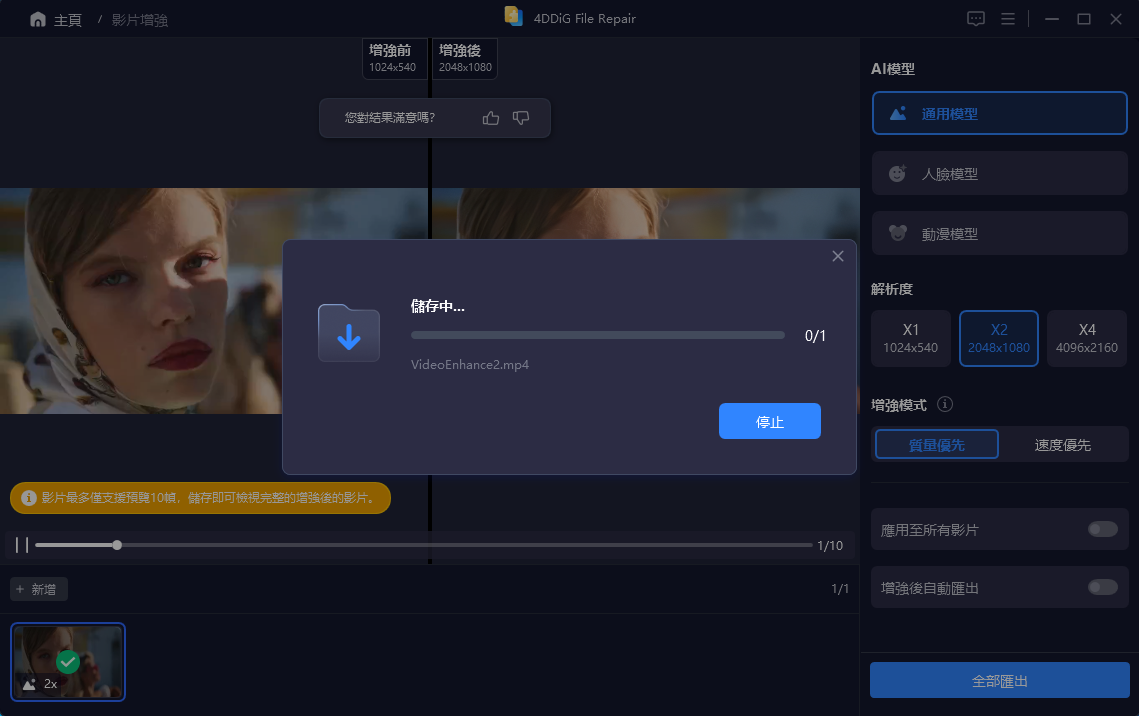Click the 停止 button to stop saving

point(769,421)
